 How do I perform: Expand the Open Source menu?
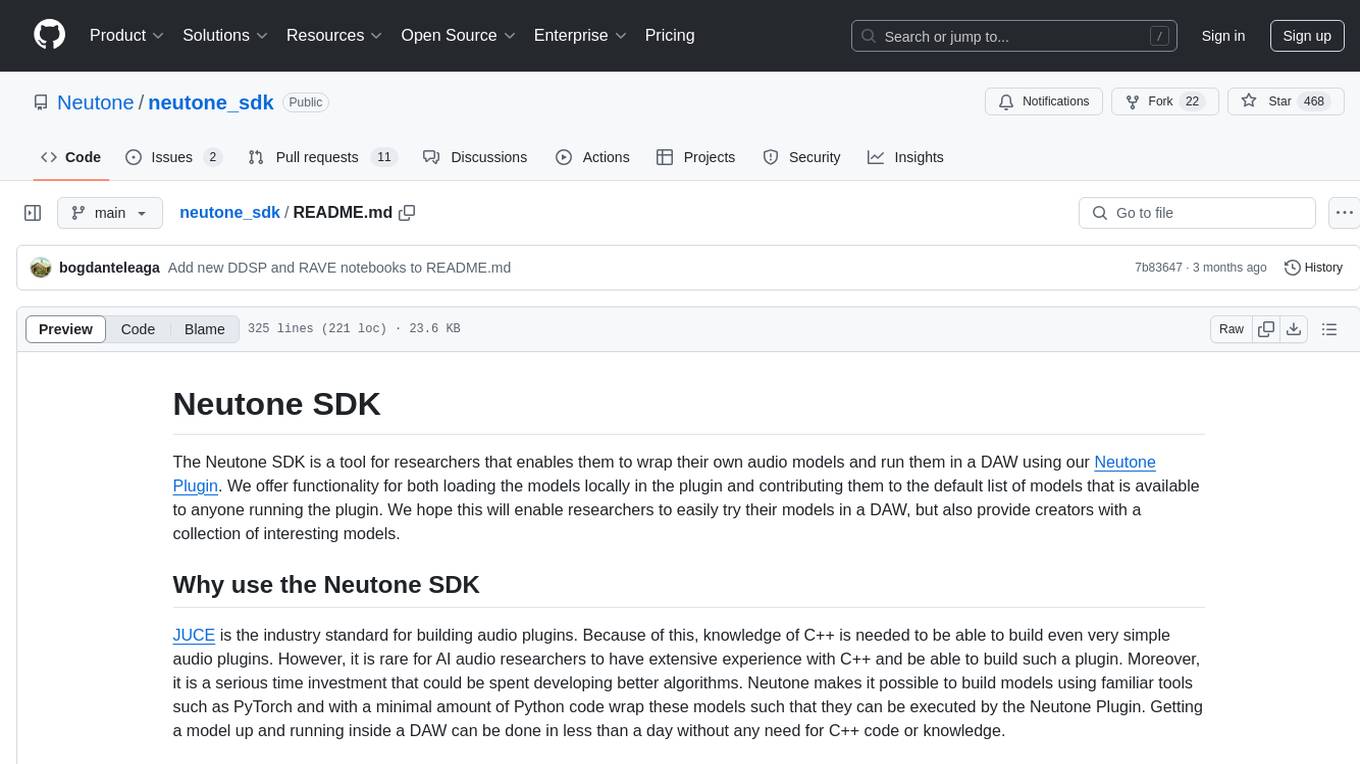pyautogui.click(x=458, y=35)
